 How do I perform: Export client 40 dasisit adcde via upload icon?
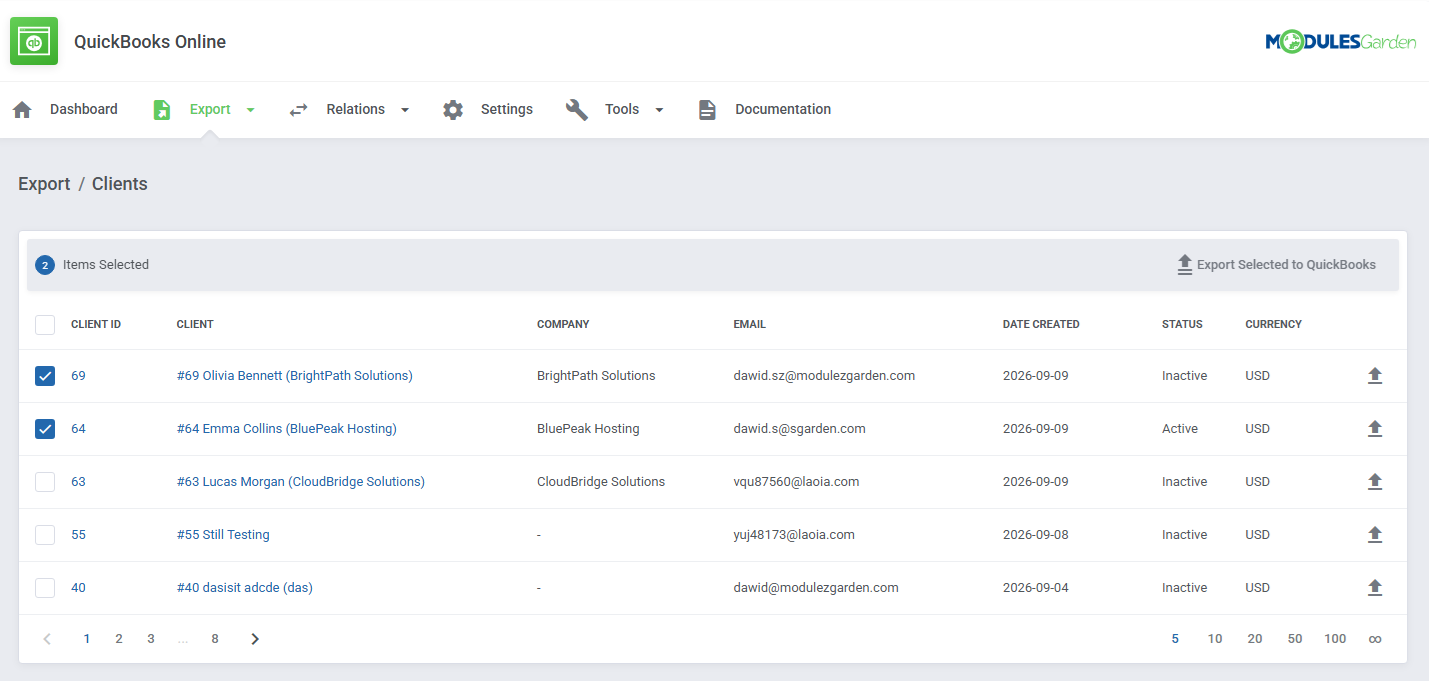point(1375,588)
